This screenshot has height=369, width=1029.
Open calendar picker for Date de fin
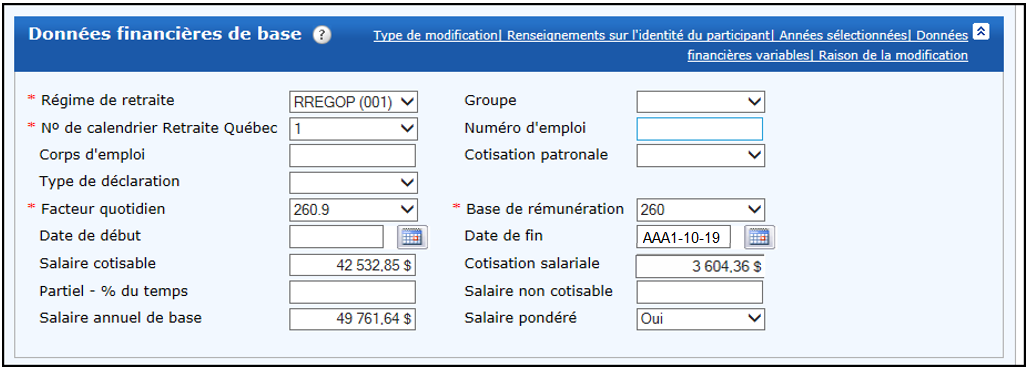(x=759, y=237)
